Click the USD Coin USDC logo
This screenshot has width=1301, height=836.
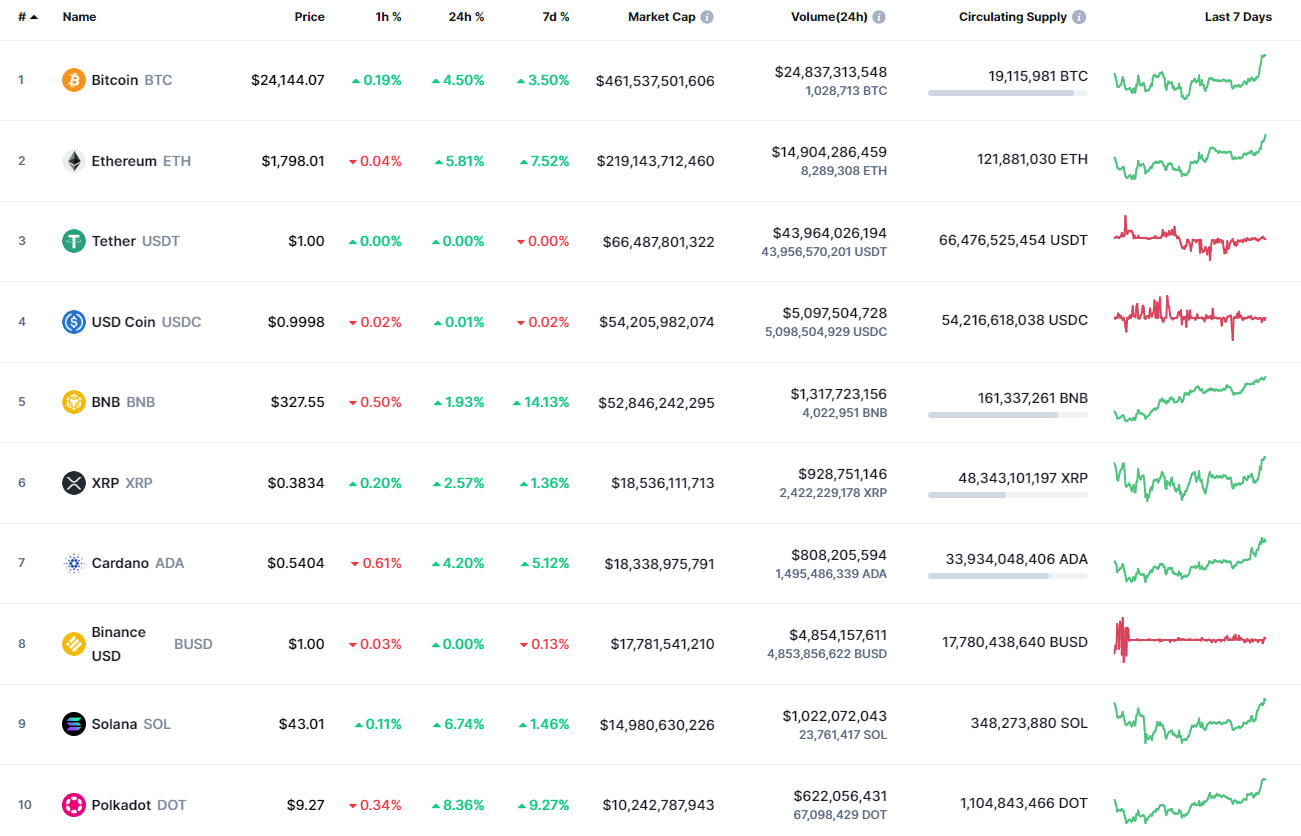(x=73, y=322)
